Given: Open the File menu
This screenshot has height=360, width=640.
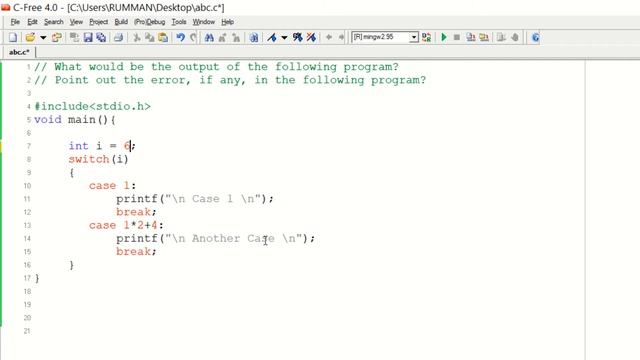Looking at the screenshot, I should (15, 22).
